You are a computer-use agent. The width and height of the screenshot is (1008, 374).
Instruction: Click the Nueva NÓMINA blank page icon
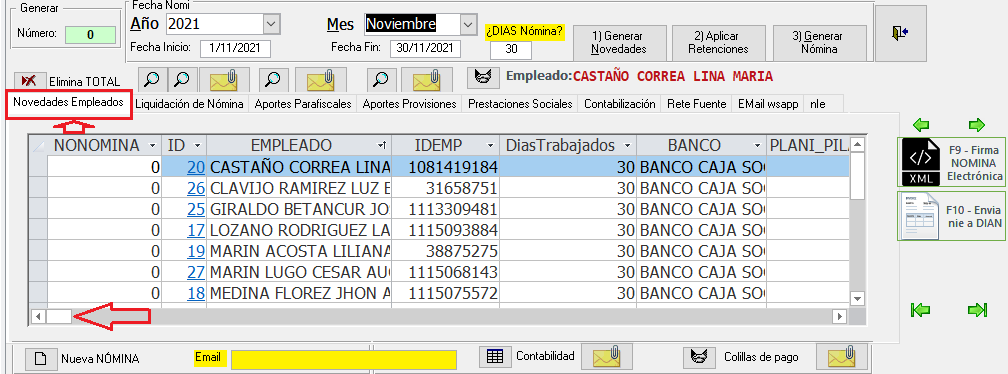point(40,359)
